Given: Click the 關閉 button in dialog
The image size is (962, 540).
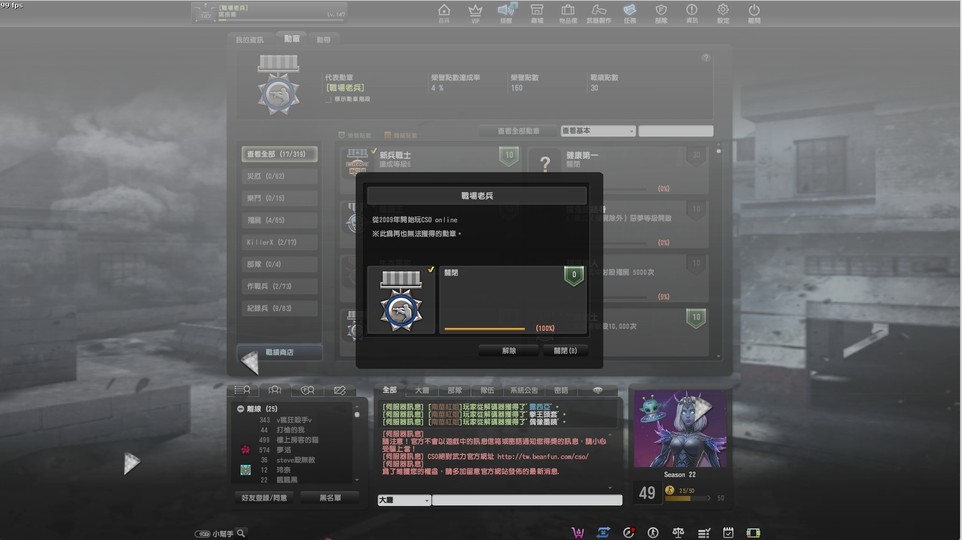Looking at the screenshot, I should (565, 351).
